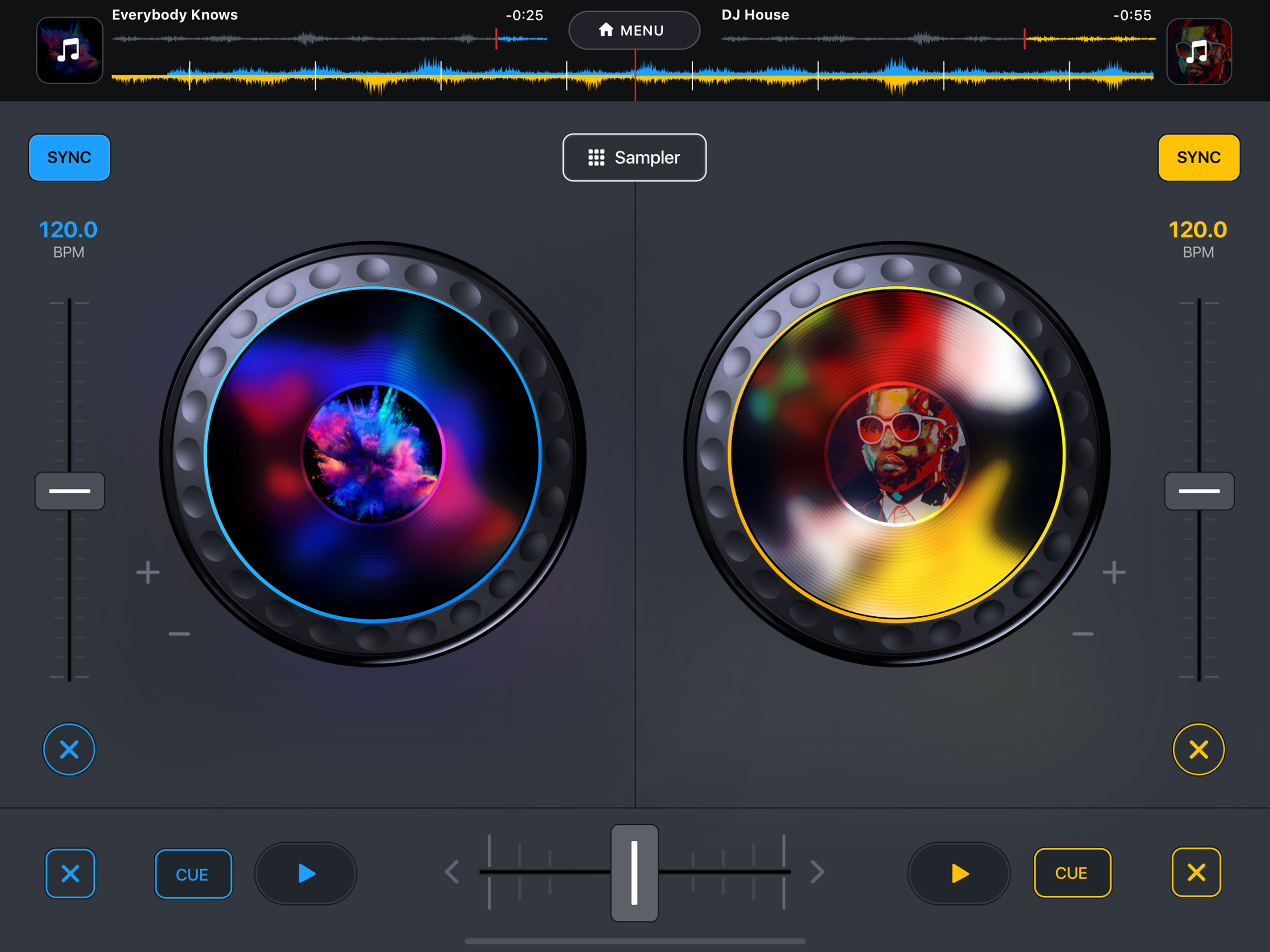Image resolution: width=1270 pixels, height=952 pixels.
Task: Open the Sampler panel
Action: tap(634, 157)
